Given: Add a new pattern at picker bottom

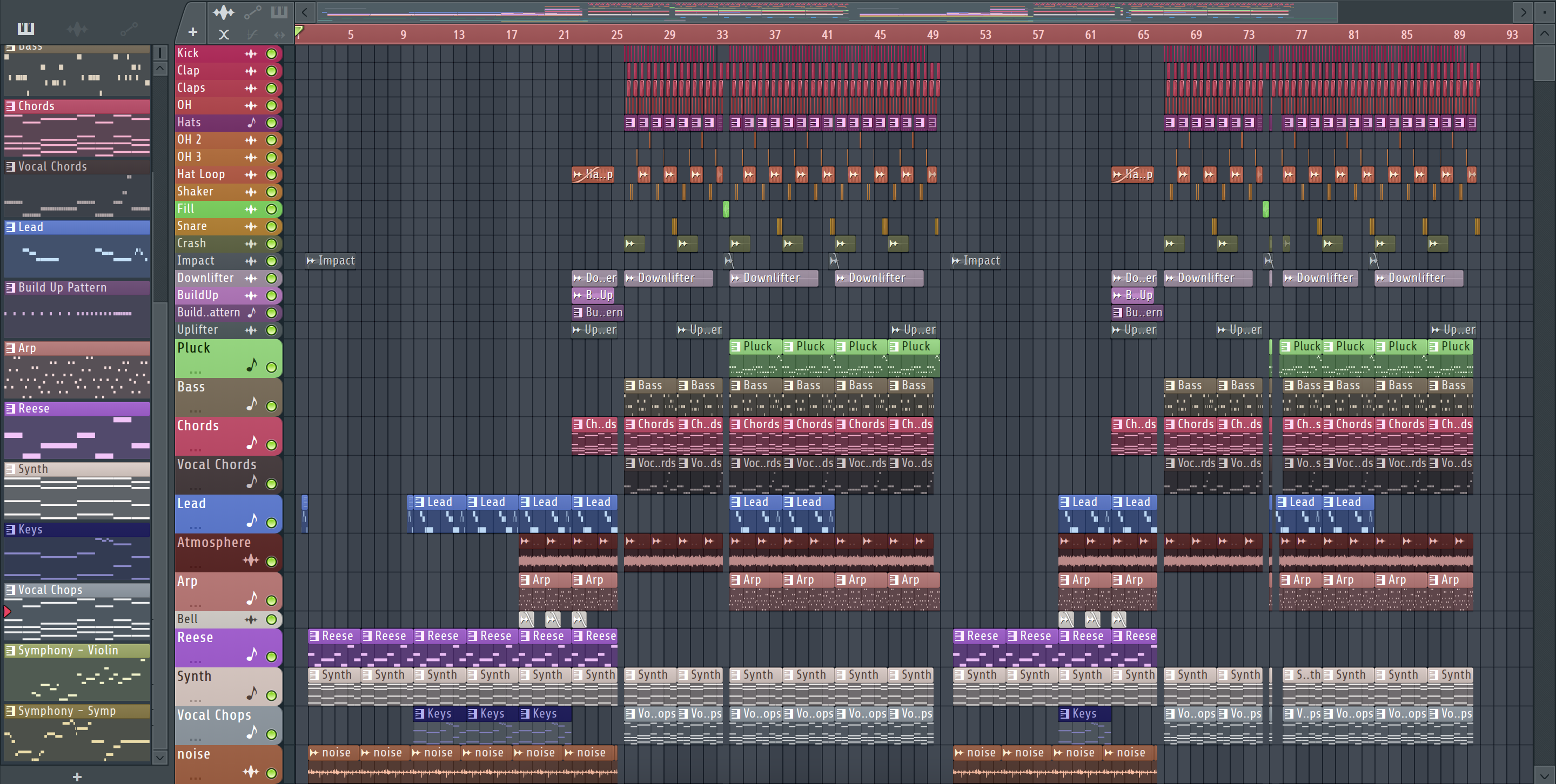Looking at the screenshot, I should click(x=77, y=777).
